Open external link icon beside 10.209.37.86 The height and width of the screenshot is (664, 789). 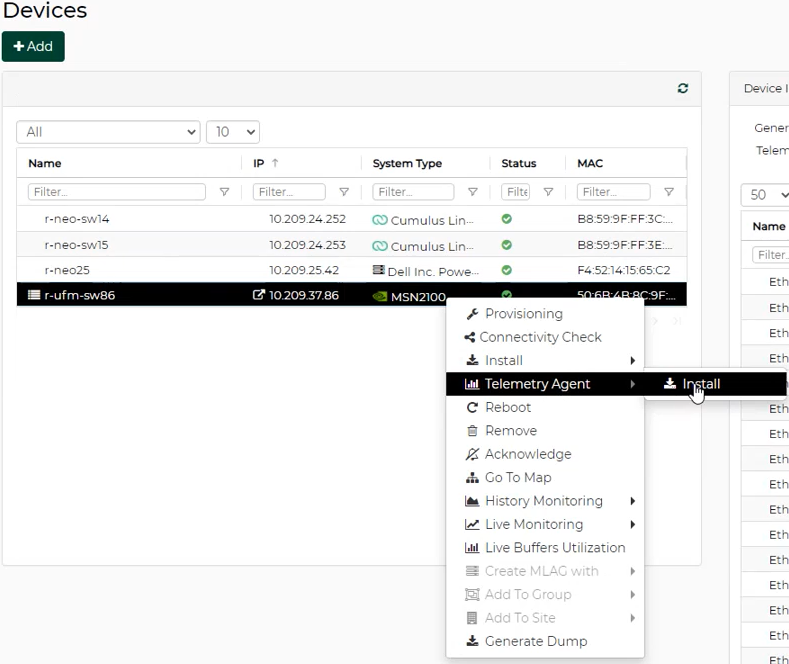tap(259, 295)
